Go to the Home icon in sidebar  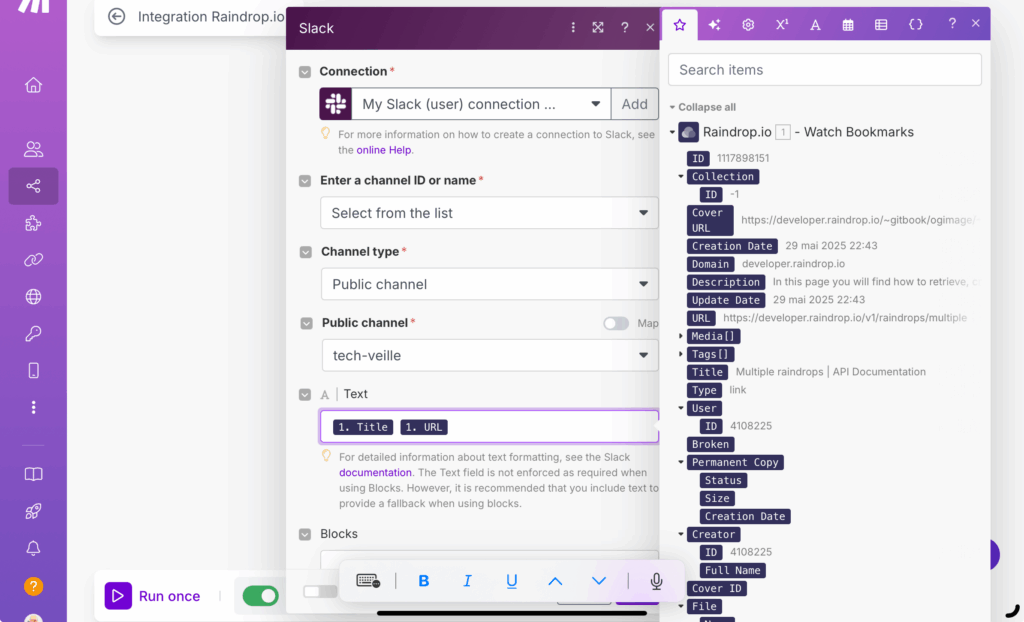pos(33,85)
